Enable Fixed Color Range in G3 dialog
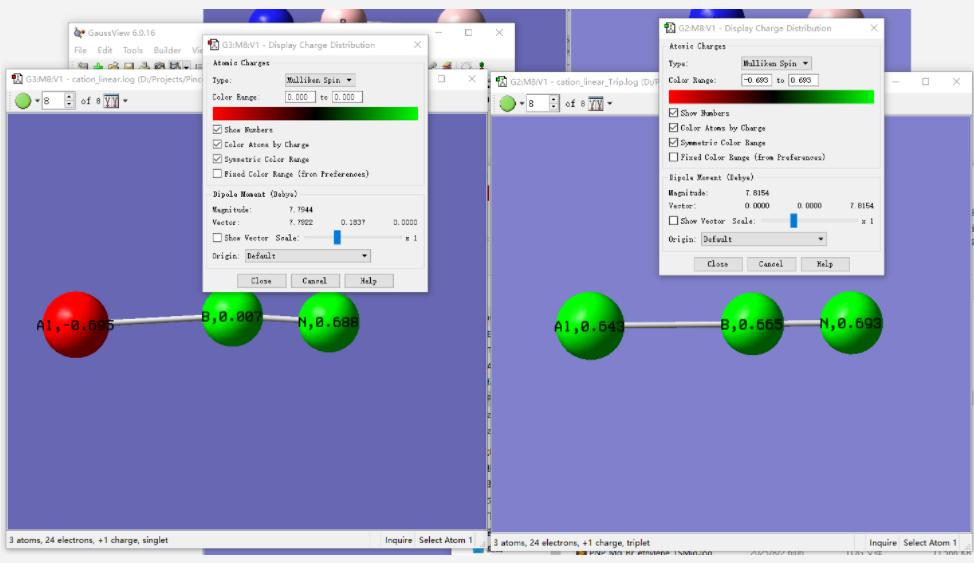 [x=218, y=174]
